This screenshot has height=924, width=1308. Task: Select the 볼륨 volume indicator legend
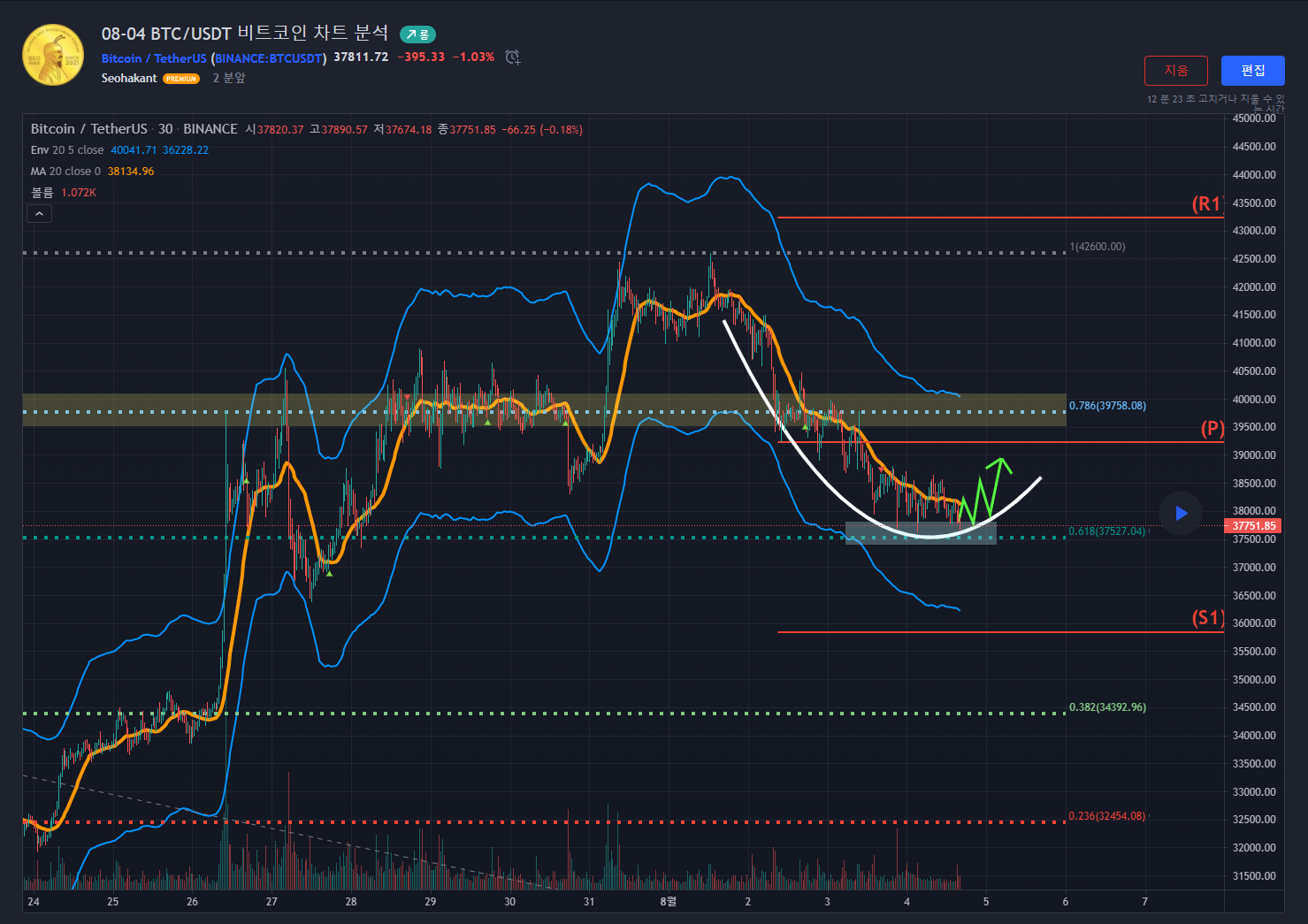coord(42,193)
